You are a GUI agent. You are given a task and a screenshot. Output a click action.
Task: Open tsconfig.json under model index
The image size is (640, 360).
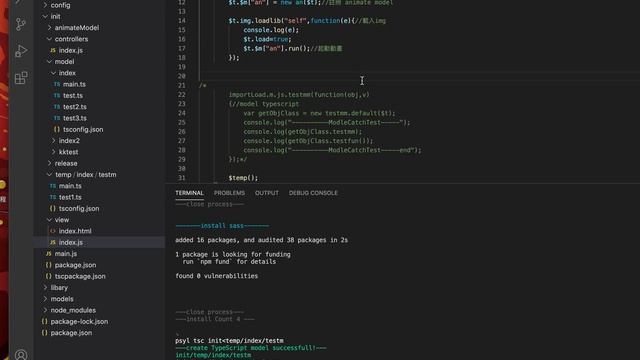83,129
